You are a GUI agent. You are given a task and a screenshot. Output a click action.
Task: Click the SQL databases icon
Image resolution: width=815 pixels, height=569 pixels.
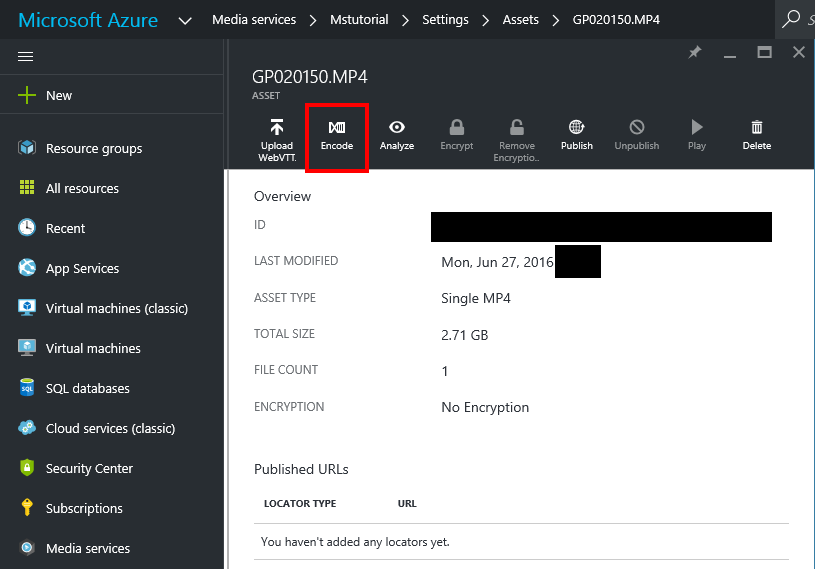[27, 387]
